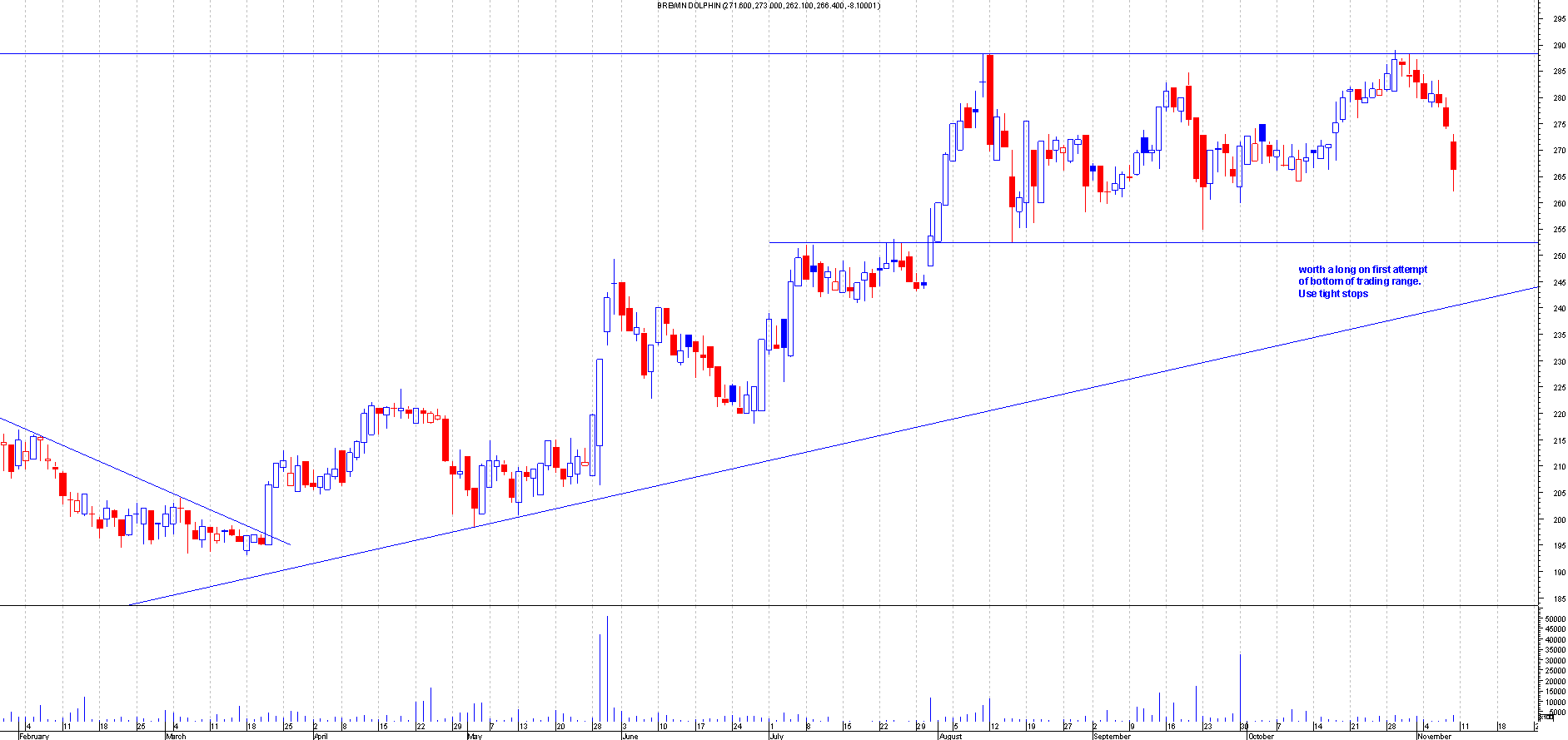This screenshot has height=740, width=1568.
Task: Click the BREWIN DOLPHIN chart title
Action: click(x=768, y=6)
